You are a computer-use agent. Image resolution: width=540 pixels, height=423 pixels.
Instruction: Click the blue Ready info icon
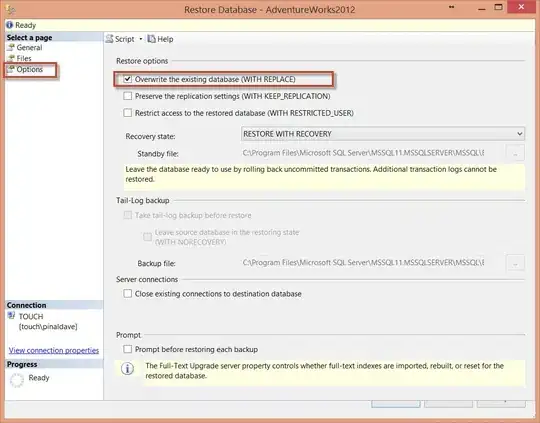(9, 25)
